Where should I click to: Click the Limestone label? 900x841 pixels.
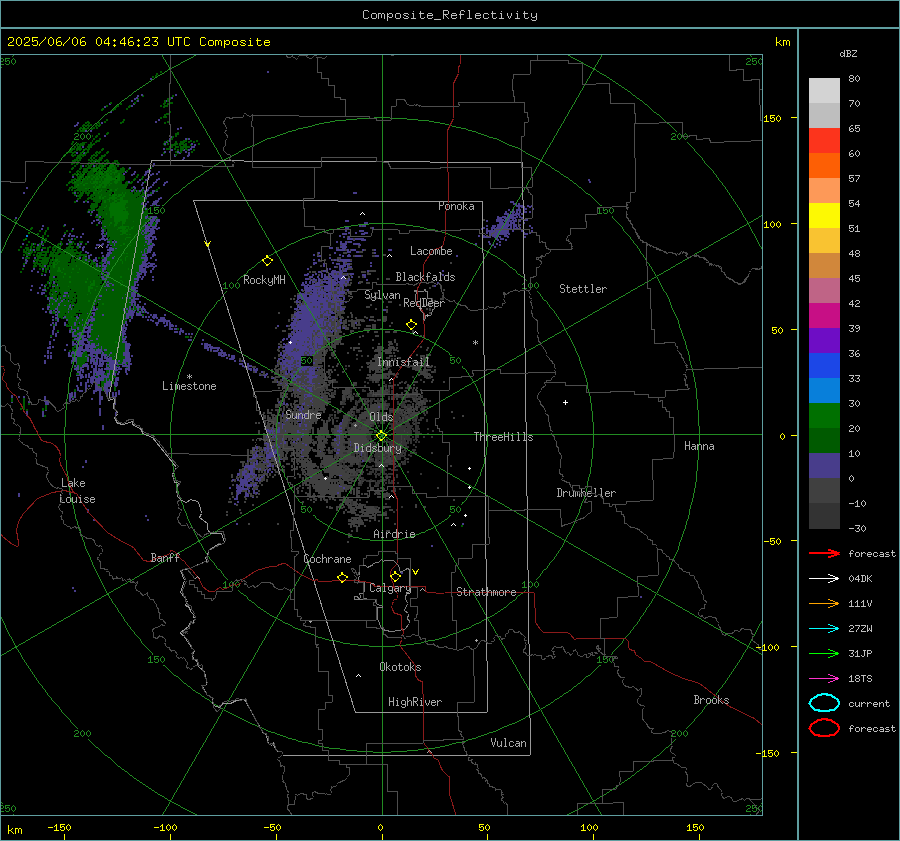tap(189, 386)
